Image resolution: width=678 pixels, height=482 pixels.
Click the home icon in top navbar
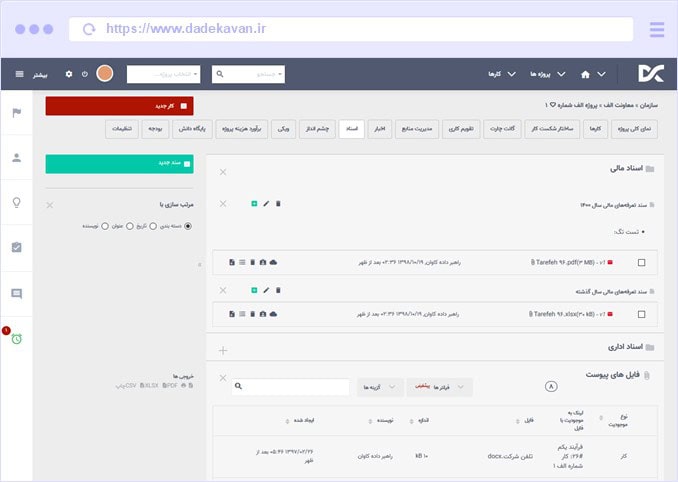point(586,74)
